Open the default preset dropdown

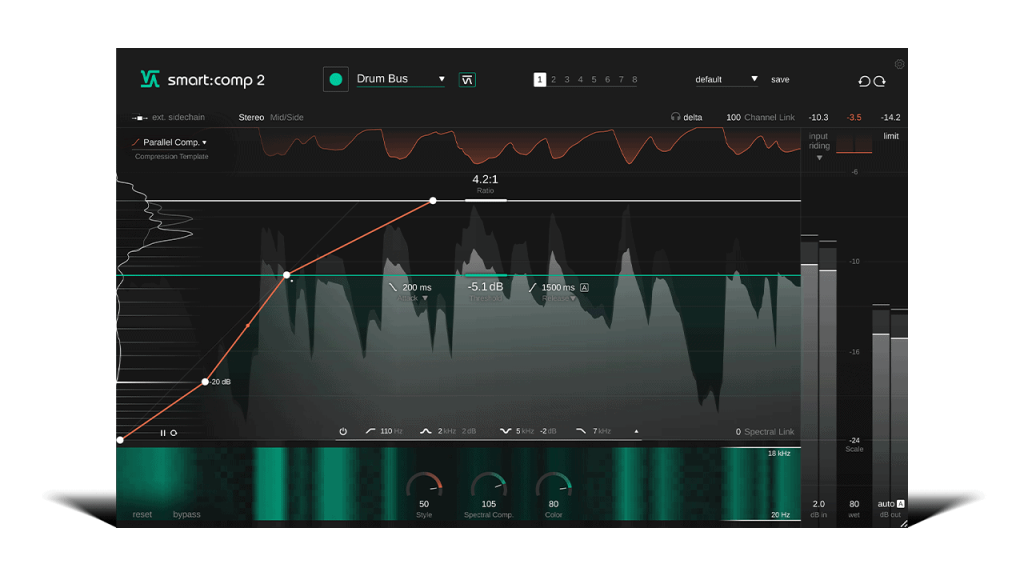(726, 79)
